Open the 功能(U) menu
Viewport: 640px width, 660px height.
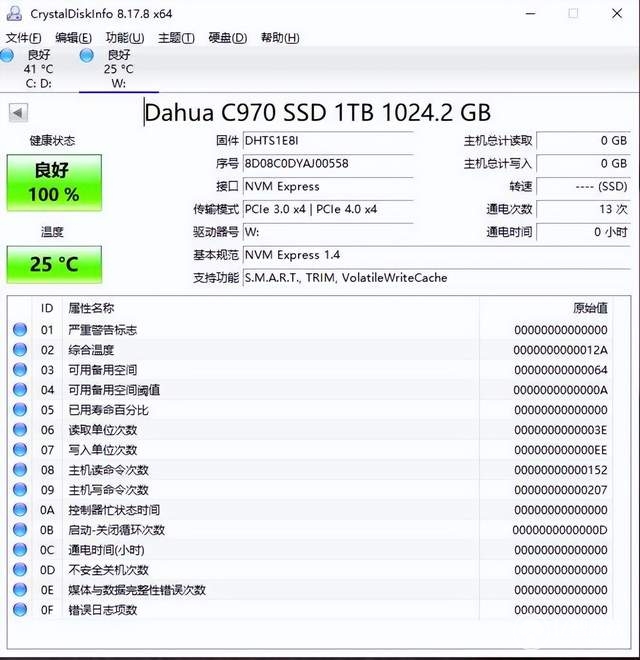pos(125,38)
